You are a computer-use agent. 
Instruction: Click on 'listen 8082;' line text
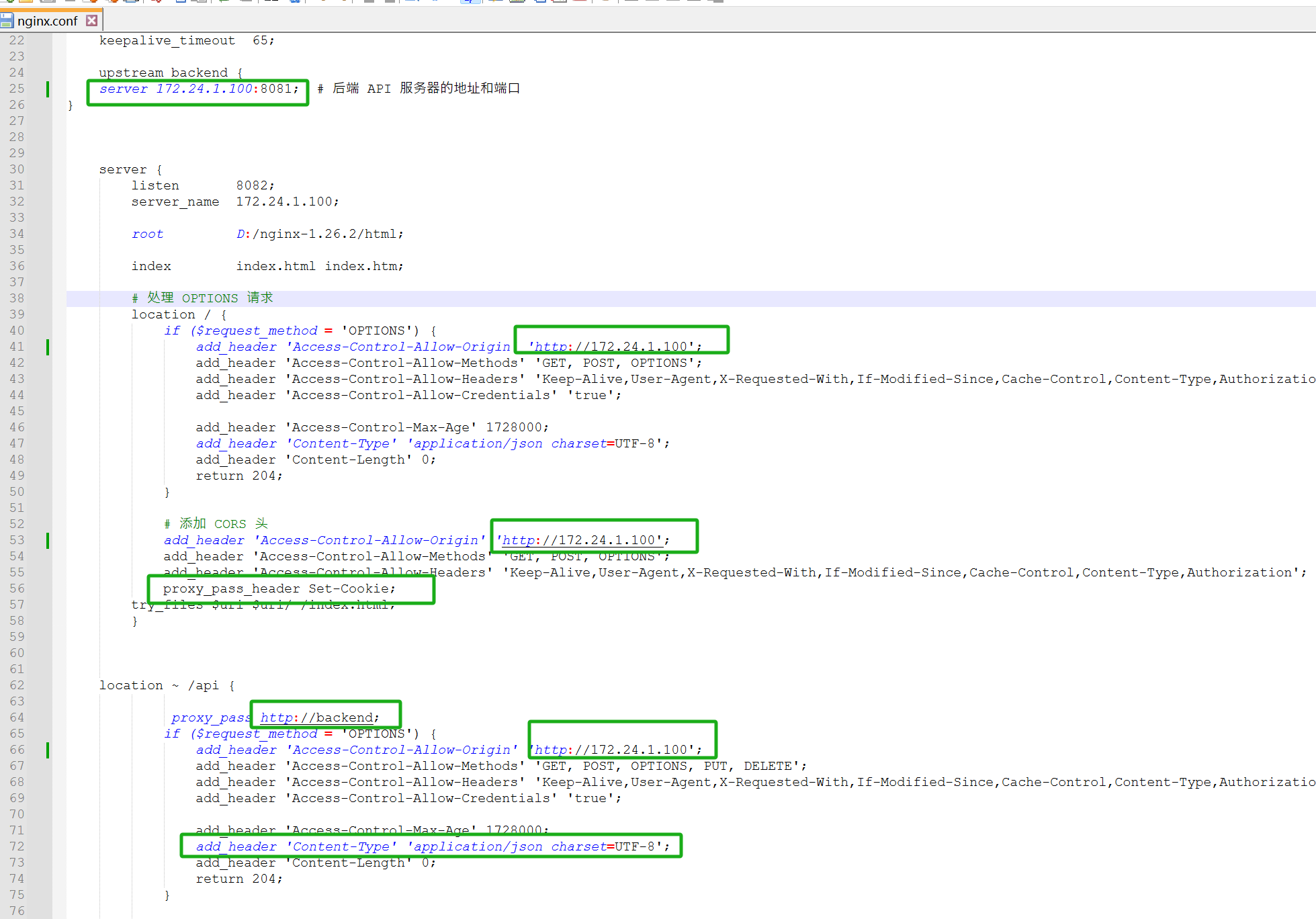202,185
